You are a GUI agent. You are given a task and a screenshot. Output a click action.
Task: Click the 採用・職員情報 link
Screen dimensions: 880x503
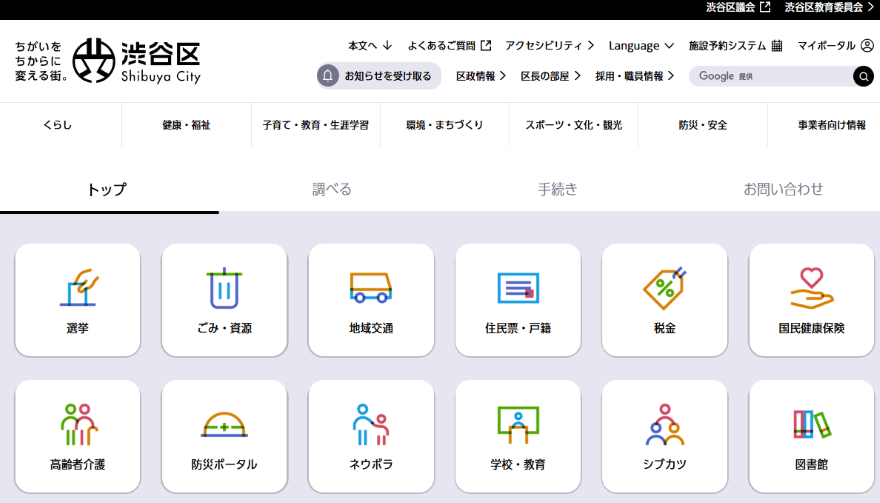coord(629,76)
